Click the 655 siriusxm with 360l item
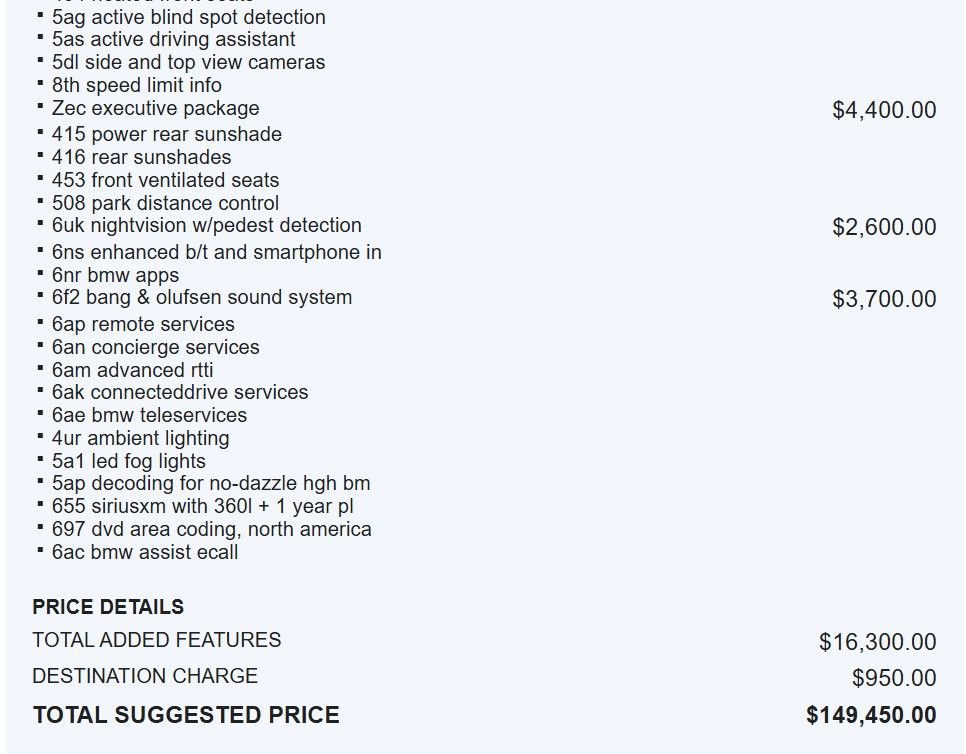Screen dimensions: 966x754 pyautogui.click(x=202, y=506)
